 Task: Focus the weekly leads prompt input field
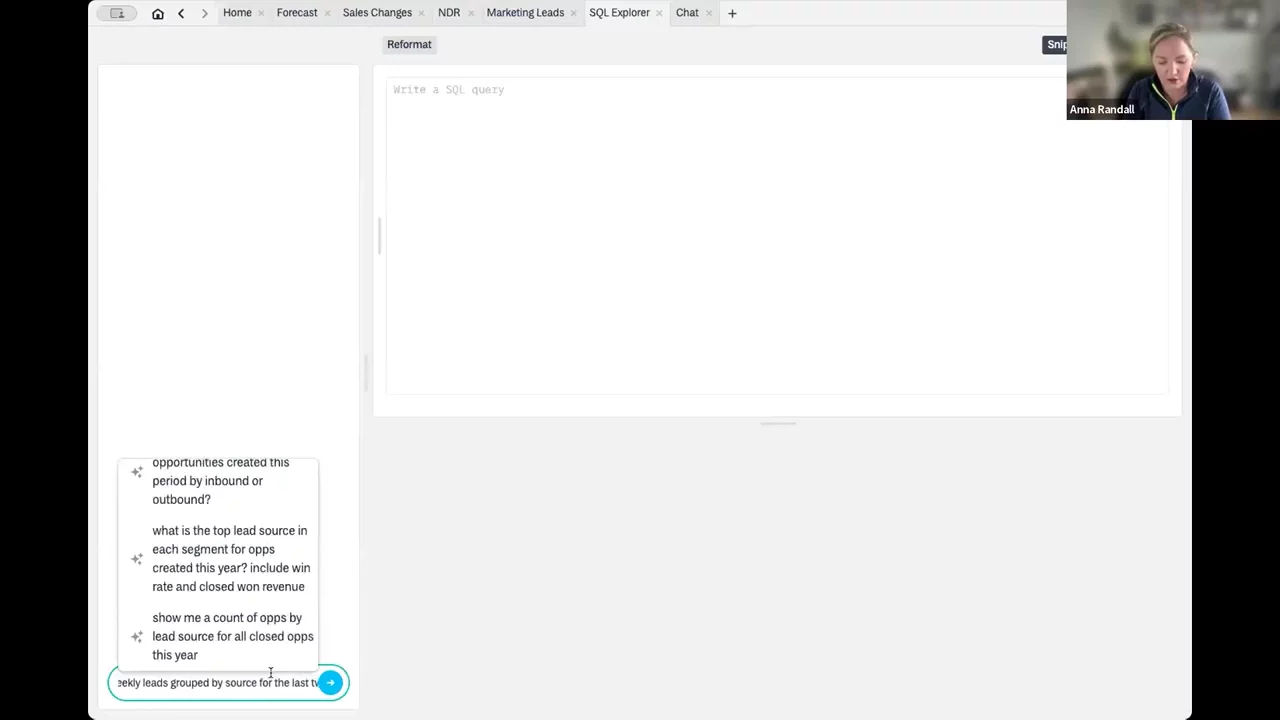coord(215,683)
